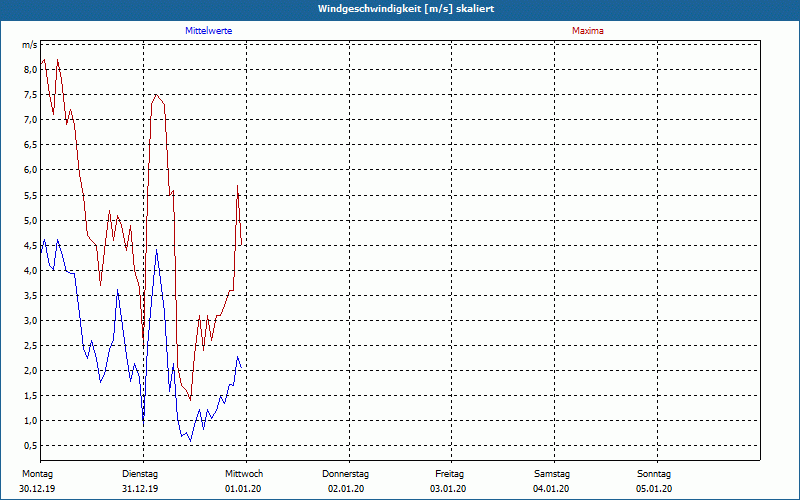800x500 pixels.
Task: Click the Freitag day label
Action: pyautogui.click(x=449, y=474)
